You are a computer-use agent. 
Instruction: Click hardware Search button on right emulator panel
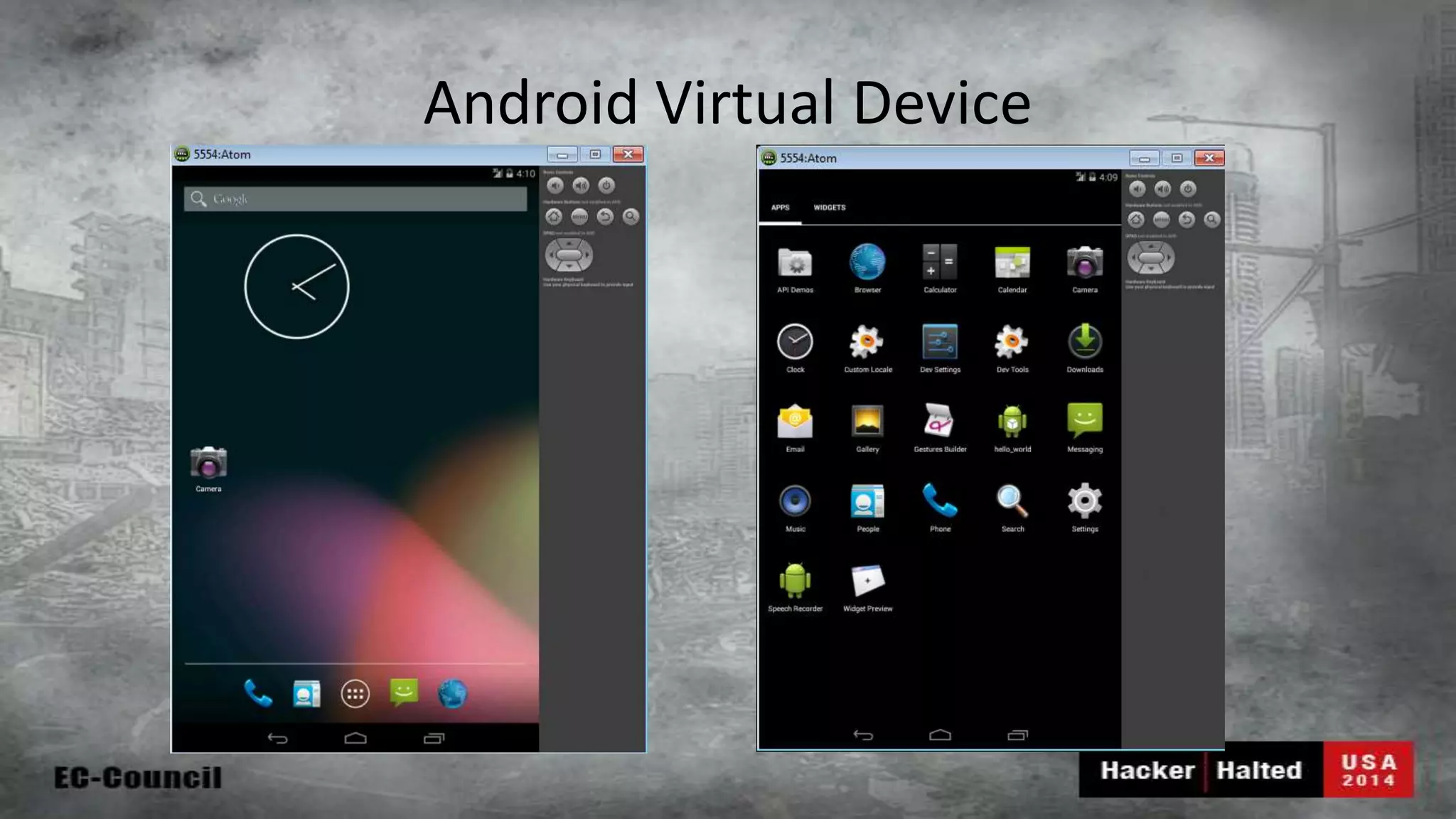[x=1212, y=220]
